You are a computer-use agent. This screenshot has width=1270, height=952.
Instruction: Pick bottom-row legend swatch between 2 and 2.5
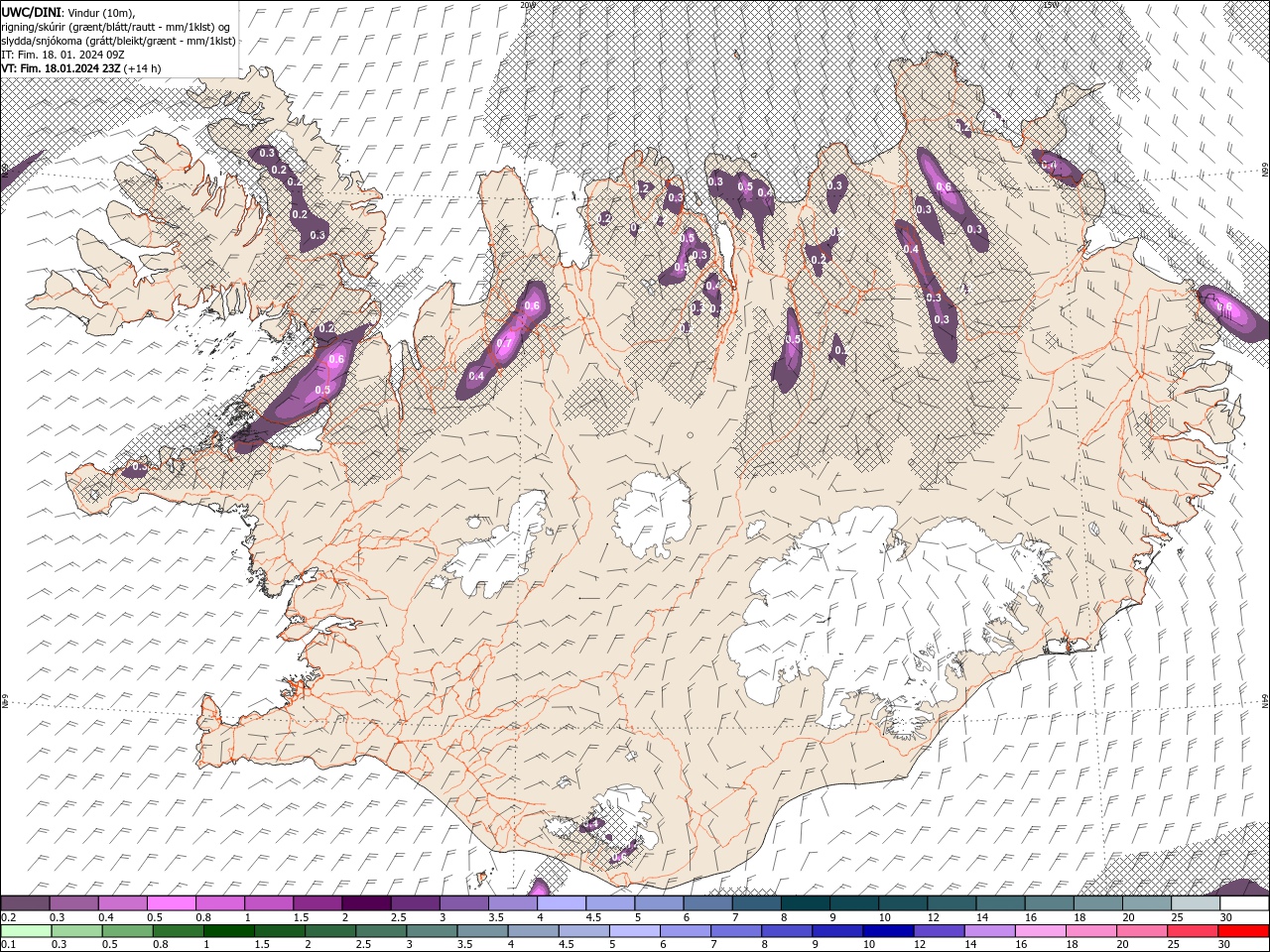point(330,930)
